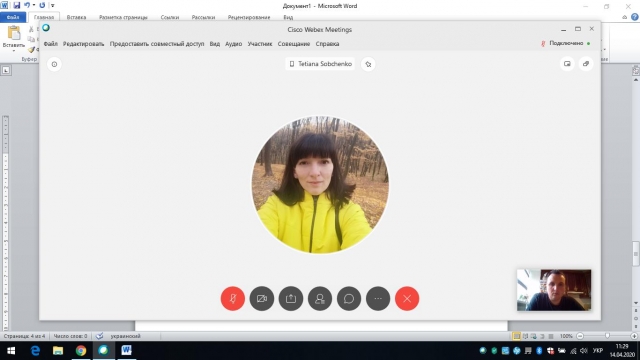The height and width of the screenshot is (360, 640).
Task: Open Webex Участник menu
Action: click(x=260, y=44)
